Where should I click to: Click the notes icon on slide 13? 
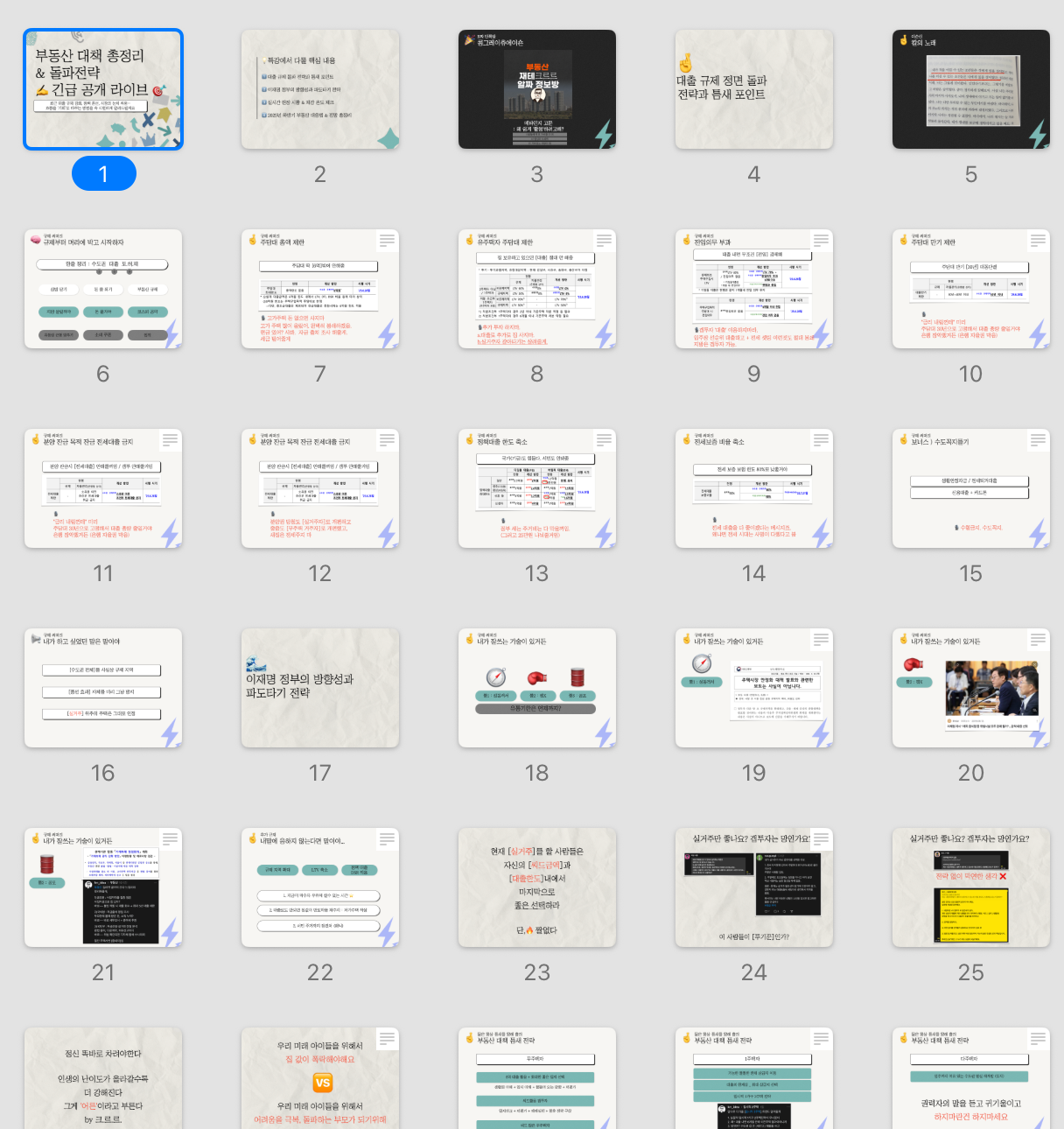tap(604, 439)
